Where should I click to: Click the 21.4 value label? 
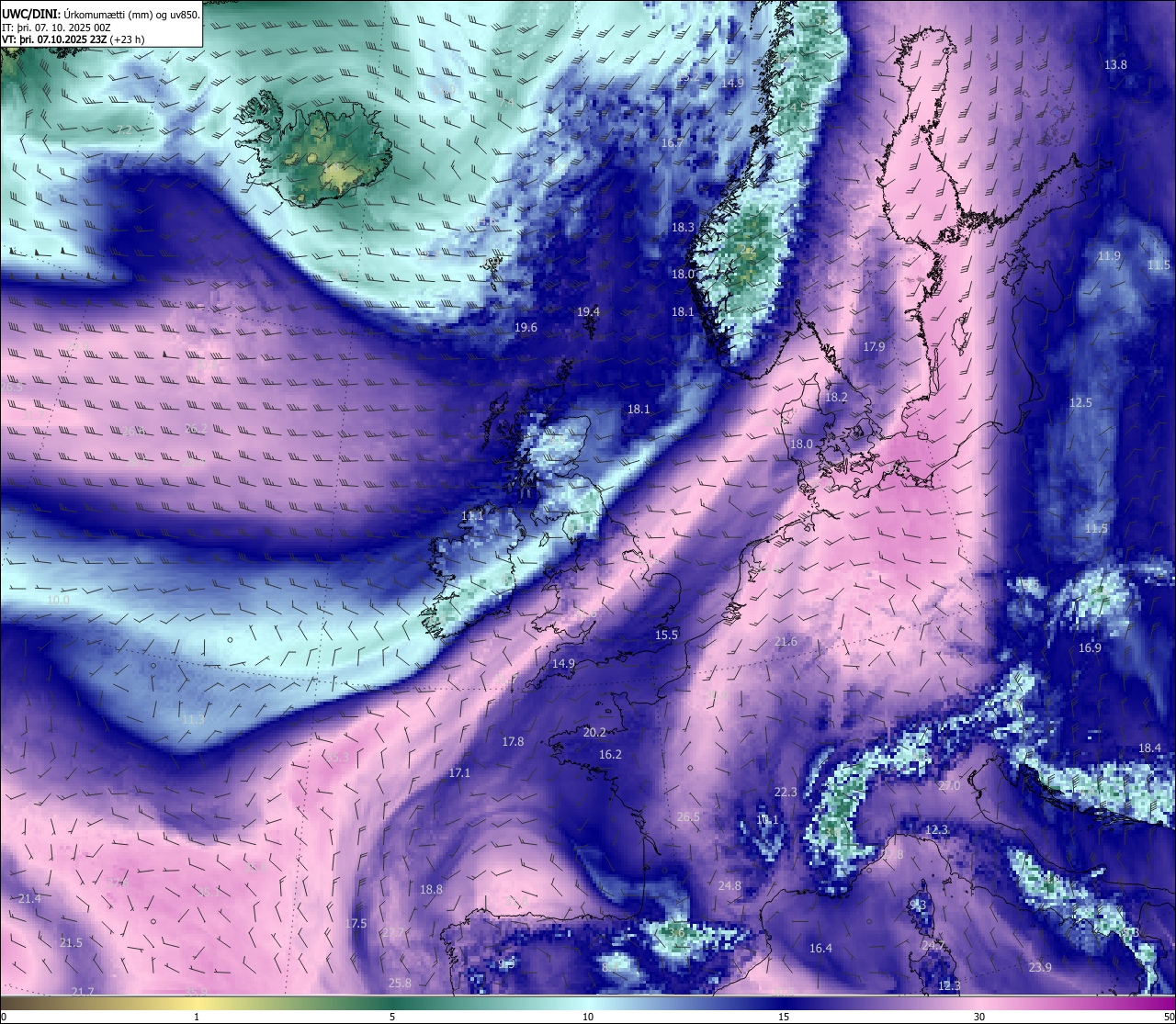tap(29, 897)
